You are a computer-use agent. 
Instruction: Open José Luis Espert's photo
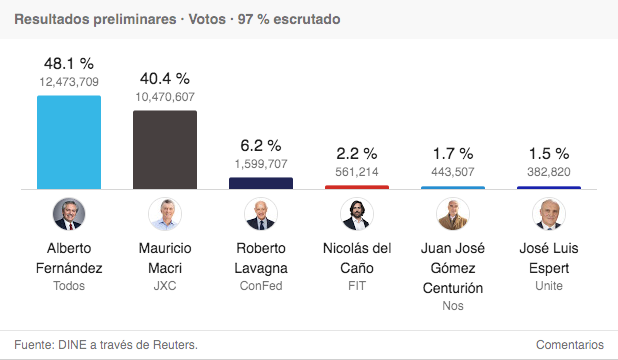pyautogui.click(x=549, y=214)
